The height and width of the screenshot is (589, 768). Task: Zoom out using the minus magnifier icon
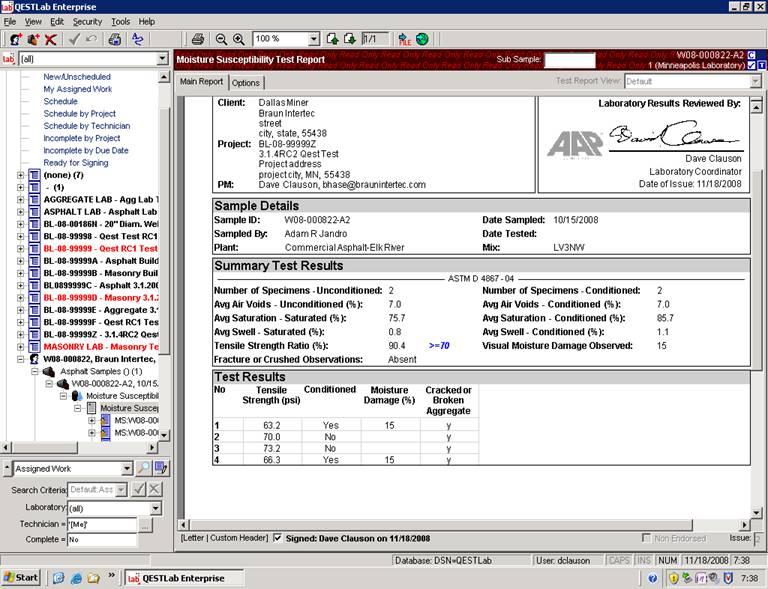[221, 39]
